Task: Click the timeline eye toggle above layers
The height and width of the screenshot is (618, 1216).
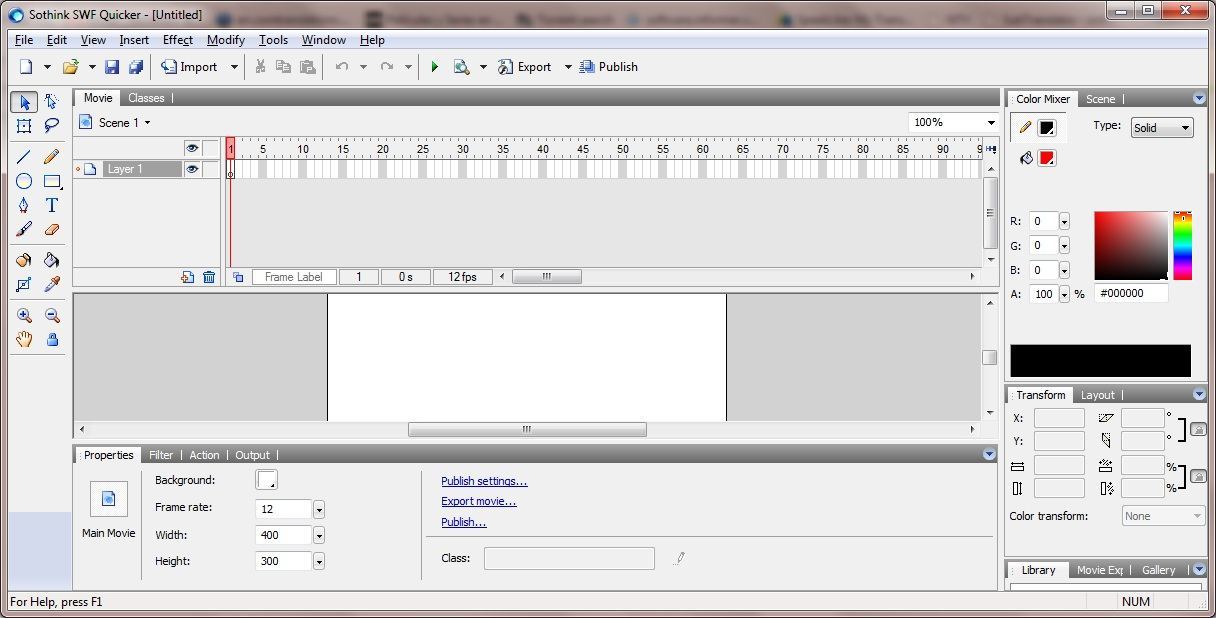Action: tap(192, 147)
